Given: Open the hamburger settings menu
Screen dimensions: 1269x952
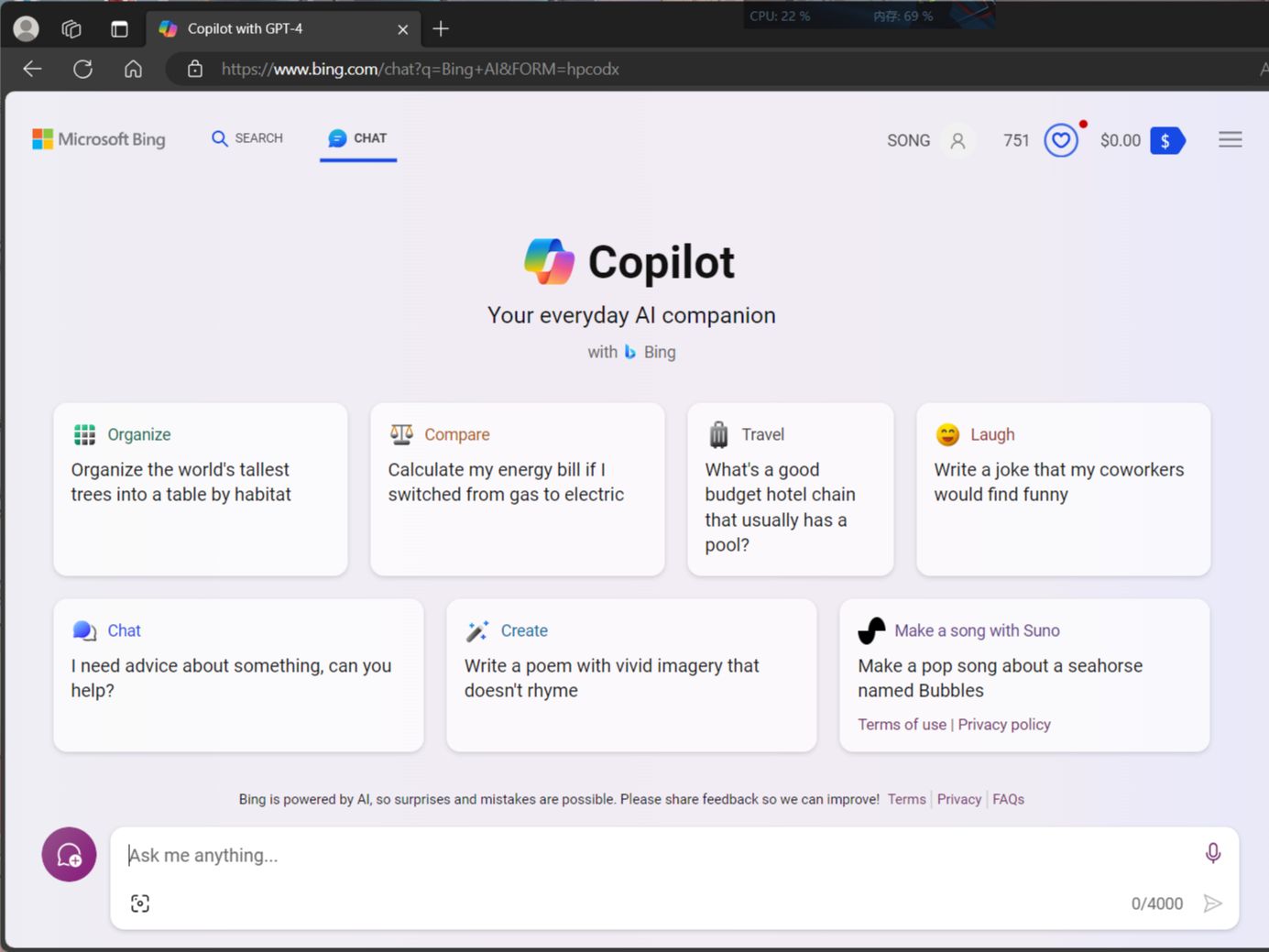Looking at the screenshot, I should point(1231,139).
